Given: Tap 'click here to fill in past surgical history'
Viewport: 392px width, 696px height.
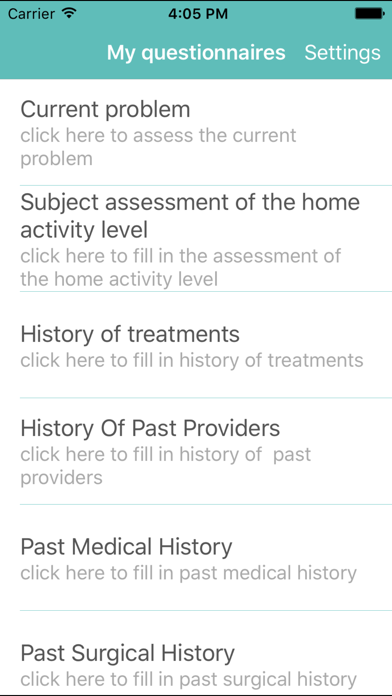Looking at the screenshot, I should click(189, 680).
